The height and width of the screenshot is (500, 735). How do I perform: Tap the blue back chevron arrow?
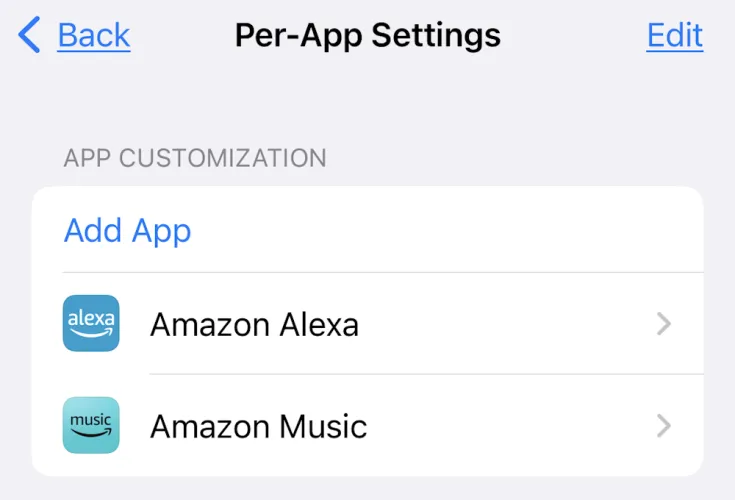(x=29, y=36)
